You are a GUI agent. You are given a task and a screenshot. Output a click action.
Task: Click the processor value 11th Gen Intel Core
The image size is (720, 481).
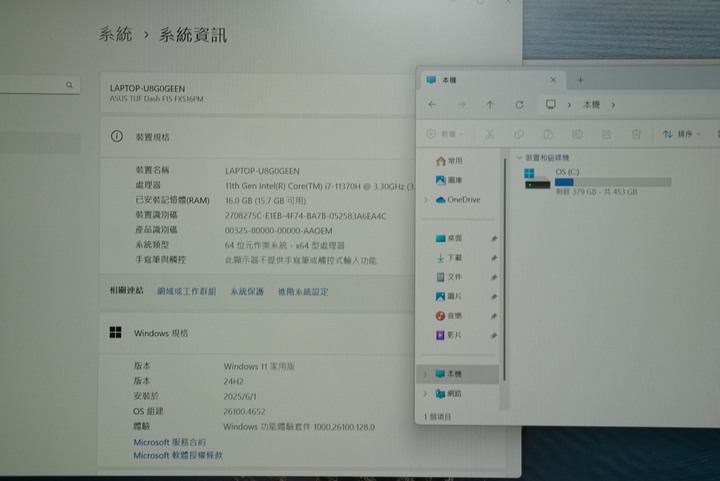pyautogui.click(x=320, y=186)
